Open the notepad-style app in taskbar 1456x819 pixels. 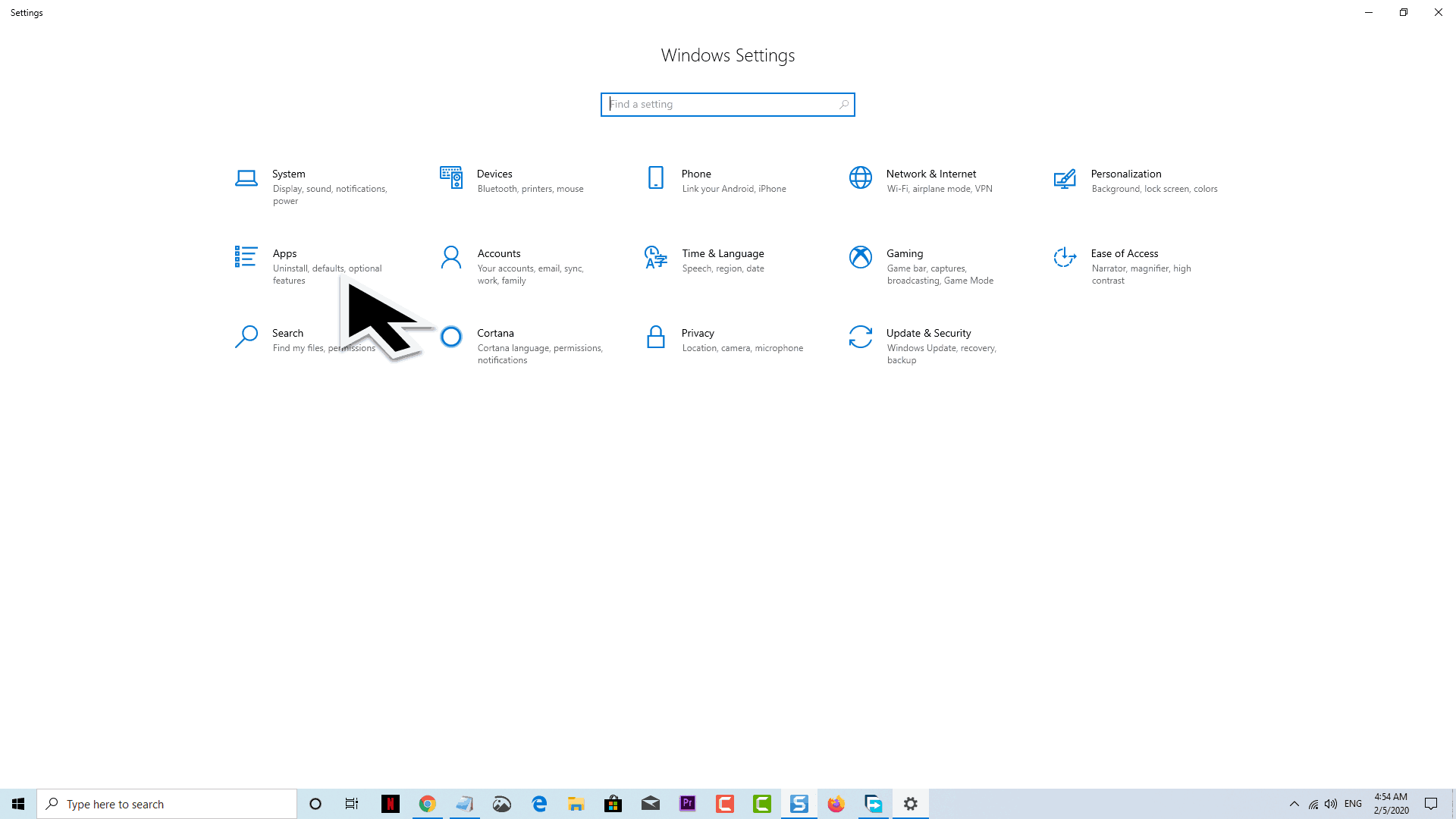pos(465,804)
